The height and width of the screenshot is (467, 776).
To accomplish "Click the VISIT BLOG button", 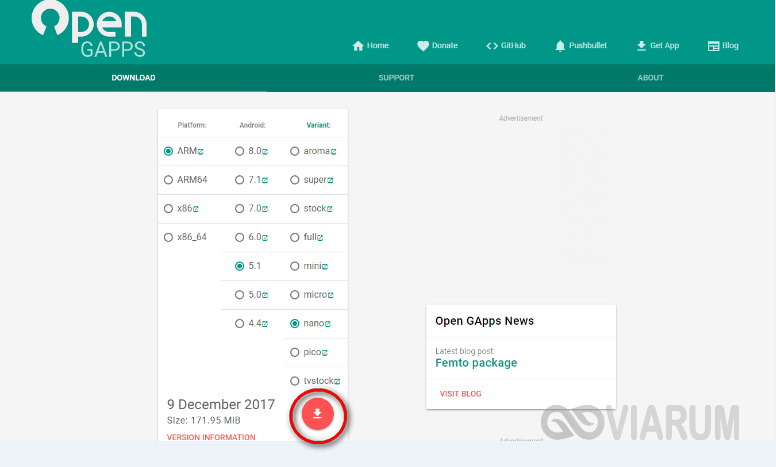I will [460, 394].
